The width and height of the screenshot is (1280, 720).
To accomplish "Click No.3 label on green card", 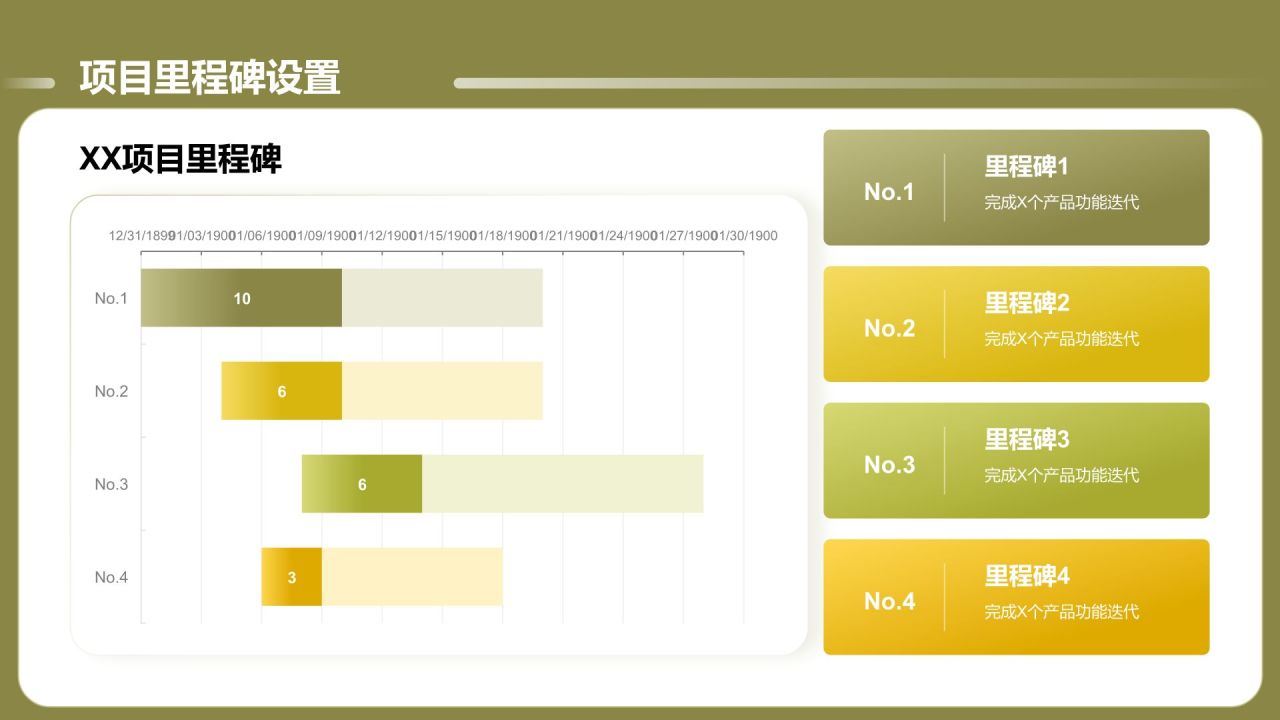I will pyautogui.click(x=889, y=465).
